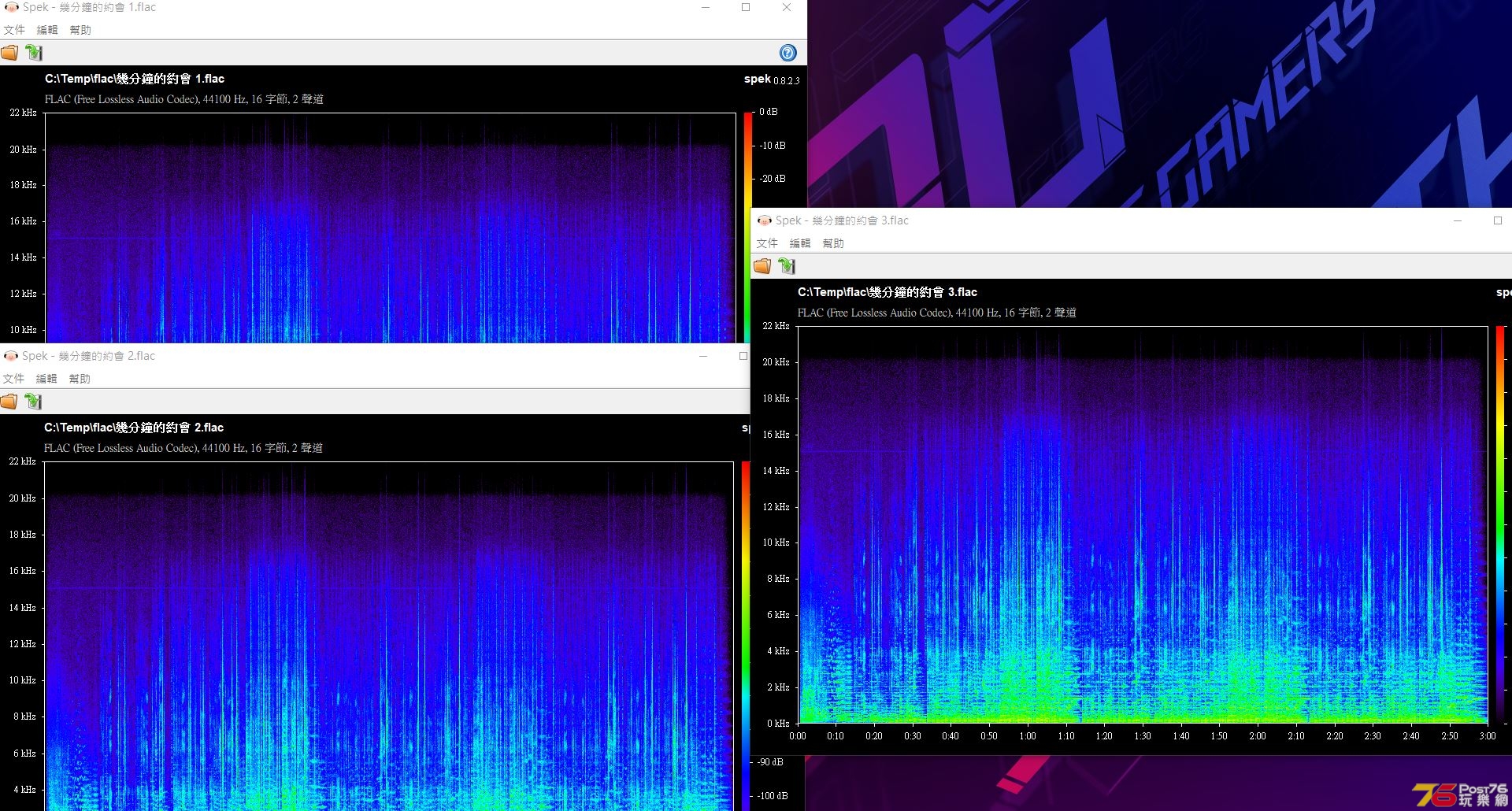Click the 0 kHz label in 3.flac spectrogram
Screen dimensions: 1512x811
tap(778, 724)
